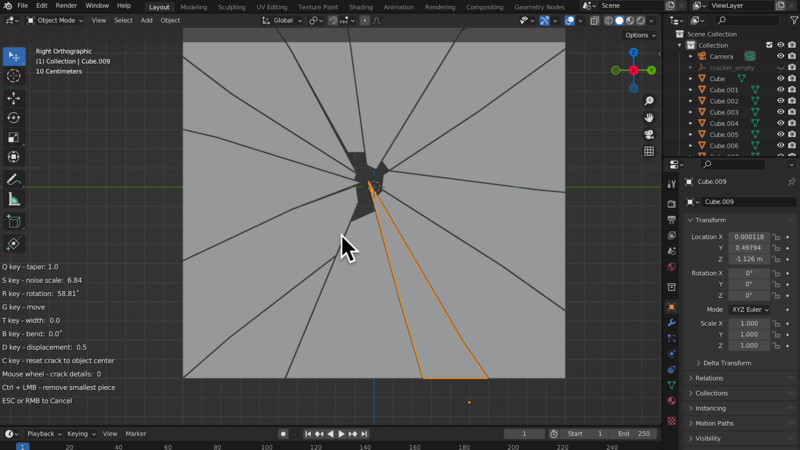Toggle lock on Location X

tap(776, 237)
